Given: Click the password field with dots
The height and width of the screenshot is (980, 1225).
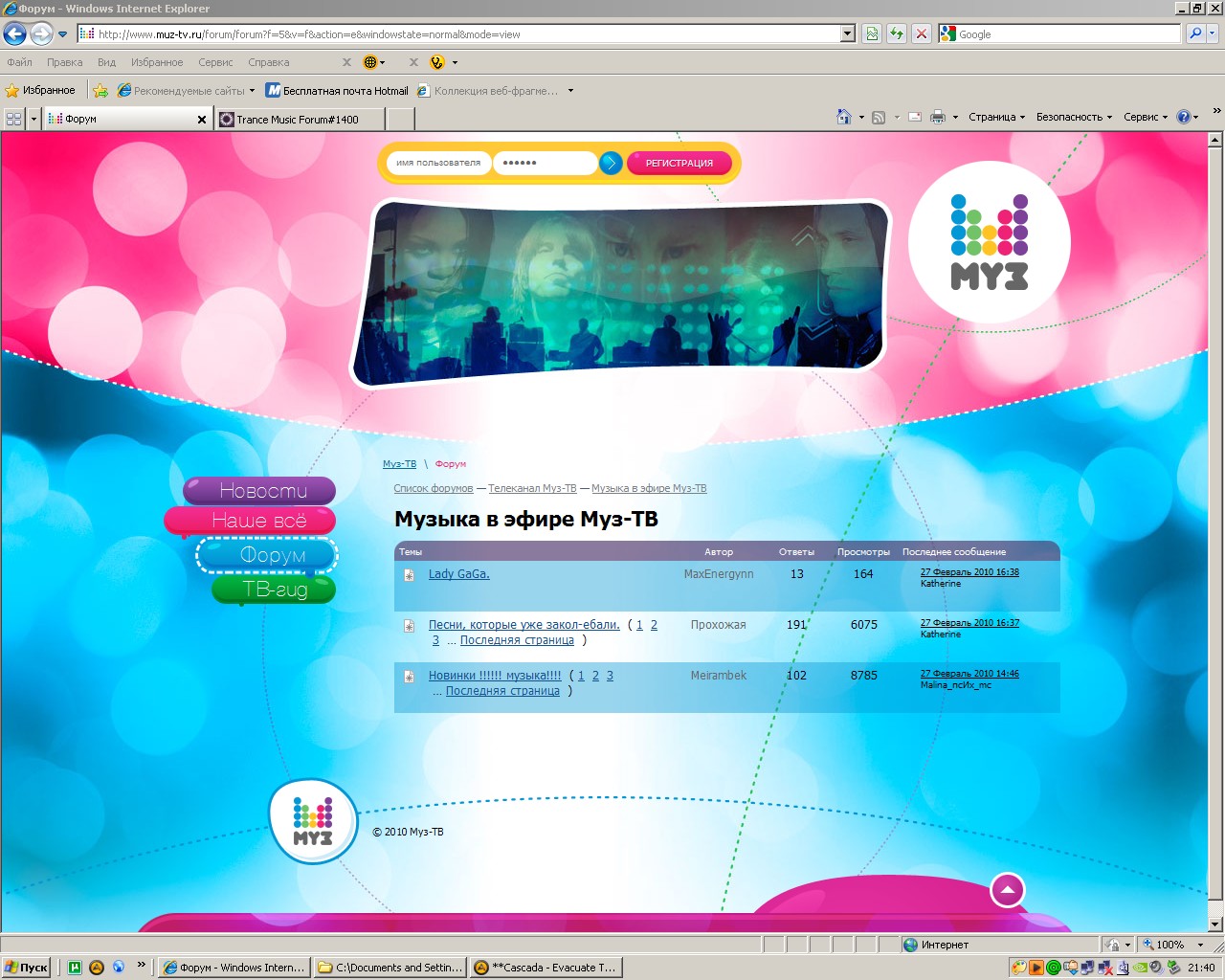Looking at the screenshot, I should [545, 163].
